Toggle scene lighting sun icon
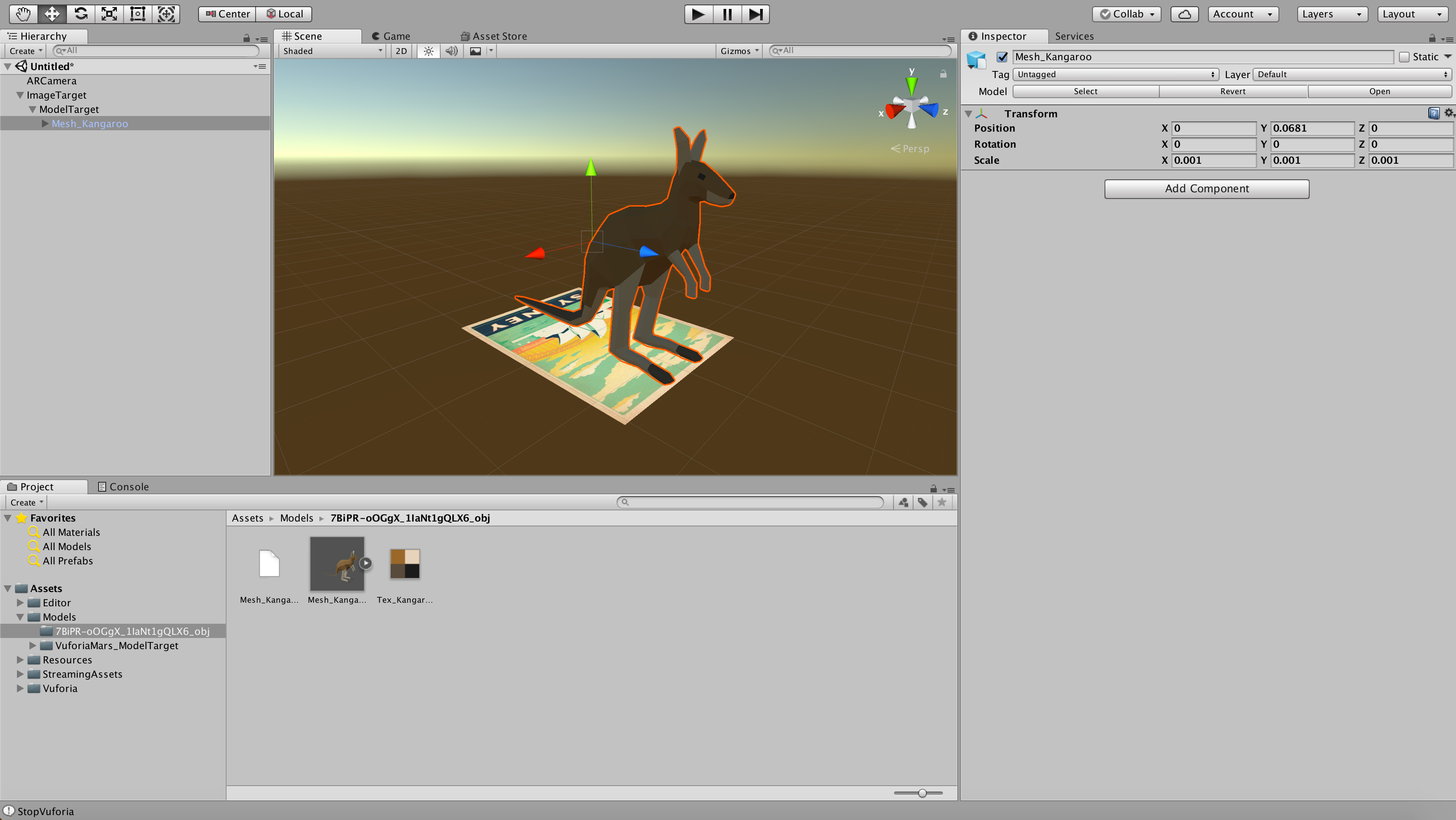This screenshot has height=820, width=1456. click(428, 51)
